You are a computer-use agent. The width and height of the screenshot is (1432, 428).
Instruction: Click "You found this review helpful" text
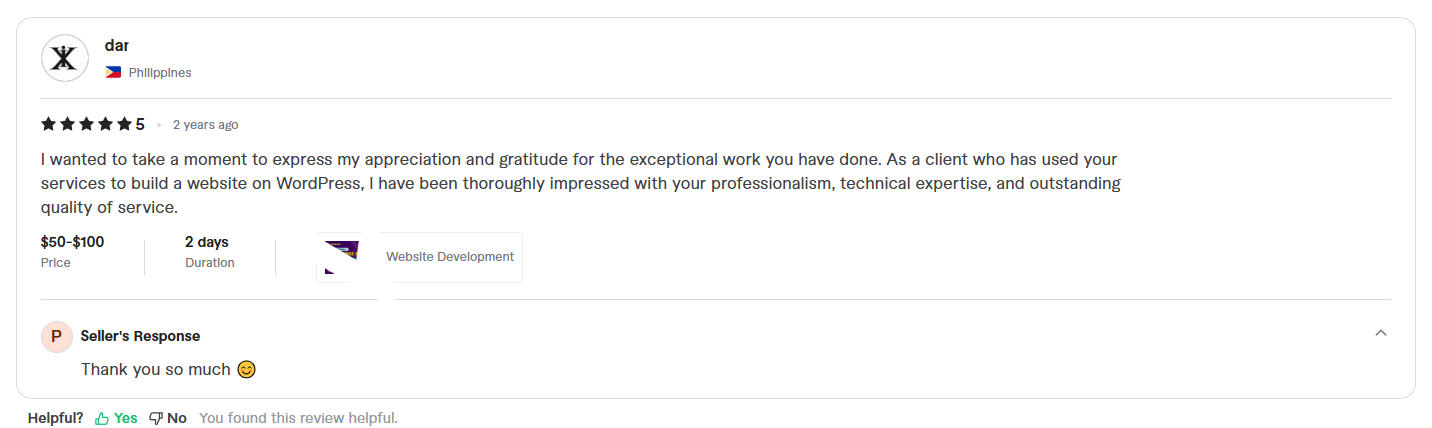pyautogui.click(x=298, y=418)
